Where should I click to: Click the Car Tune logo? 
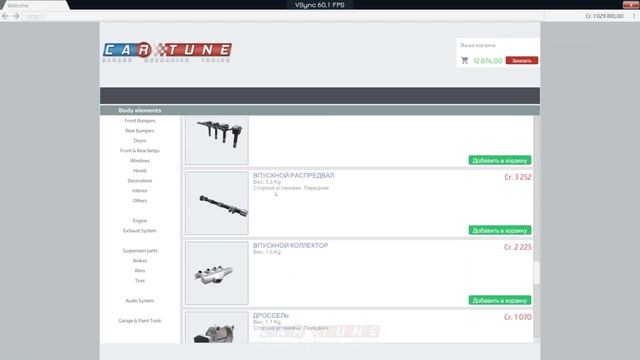click(x=167, y=52)
